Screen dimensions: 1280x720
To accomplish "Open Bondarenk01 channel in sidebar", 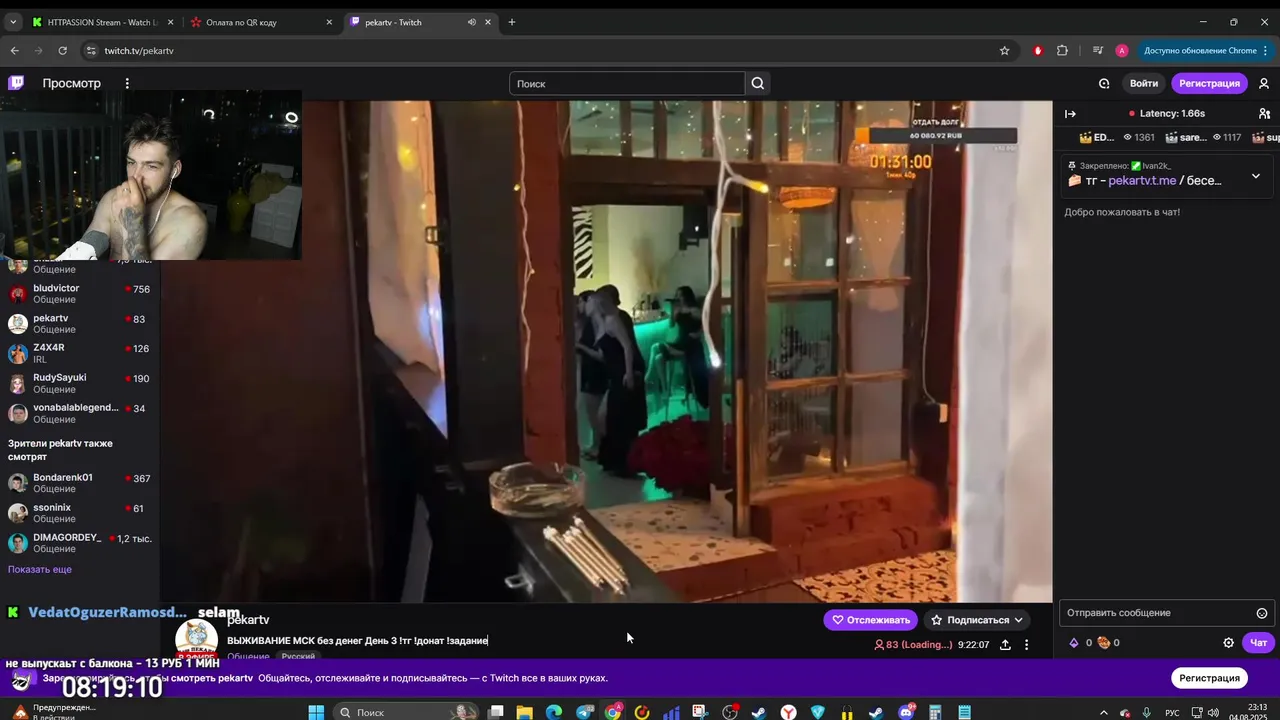I will pyautogui.click(x=80, y=483).
